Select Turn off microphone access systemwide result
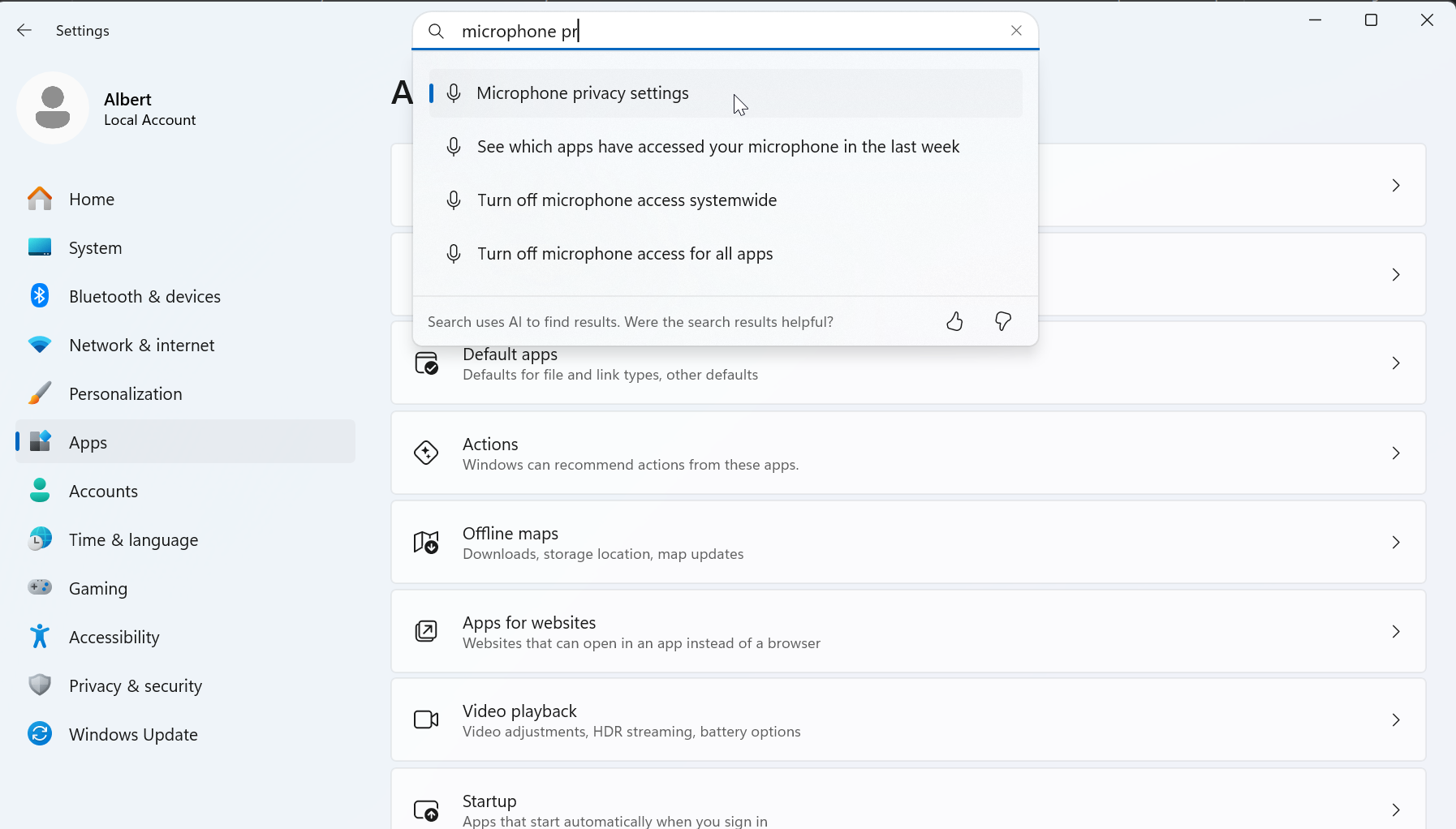The image size is (1456, 829). coord(627,200)
